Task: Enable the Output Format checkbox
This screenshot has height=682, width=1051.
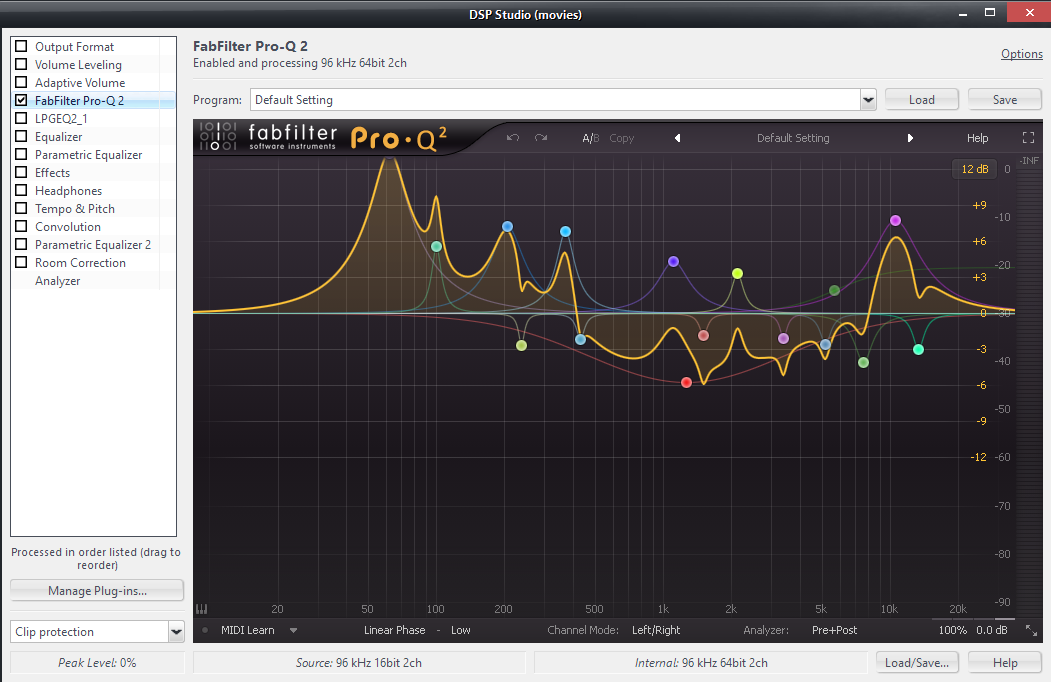Action: 21,46
